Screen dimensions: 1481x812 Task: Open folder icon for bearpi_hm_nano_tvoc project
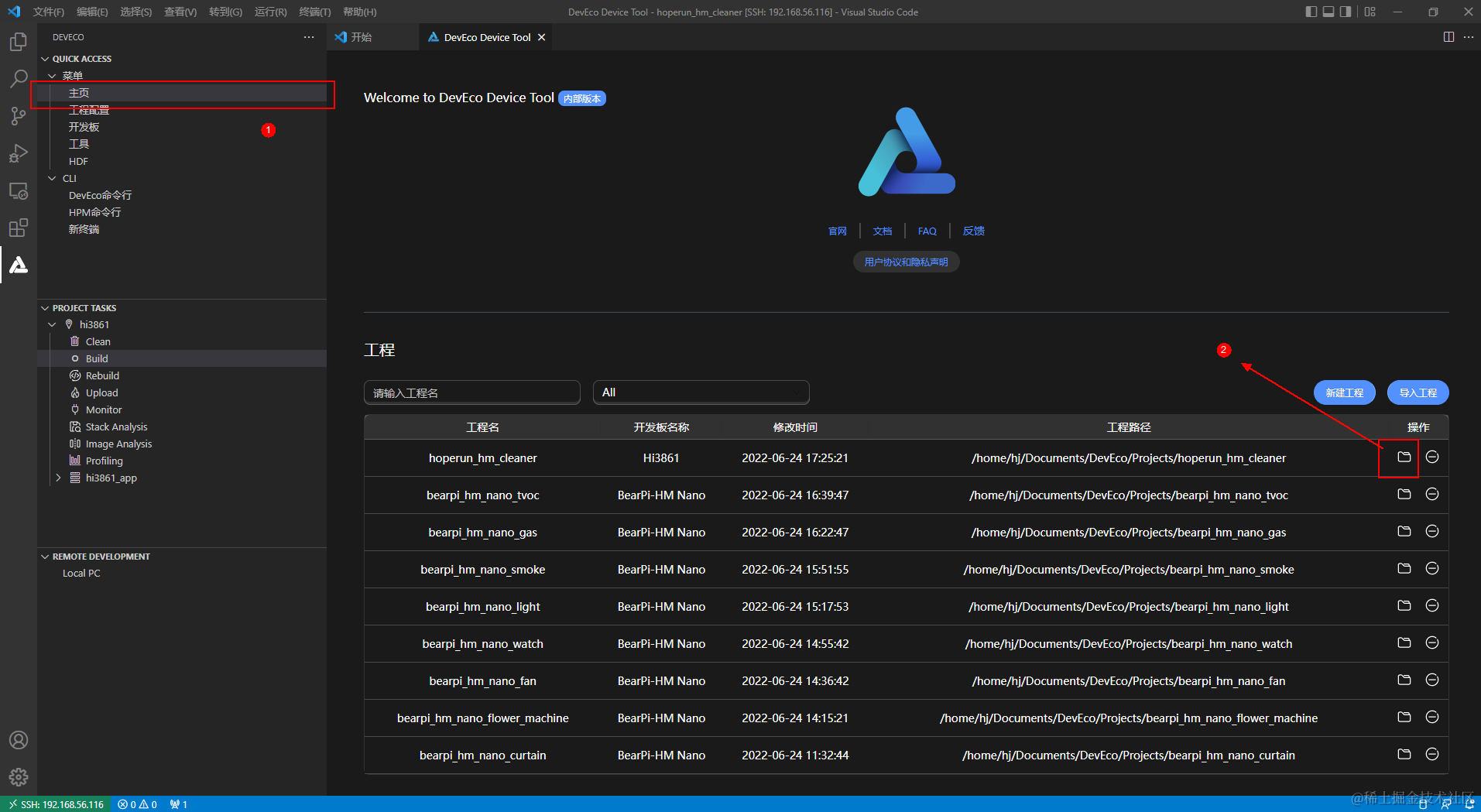tap(1404, 494)
